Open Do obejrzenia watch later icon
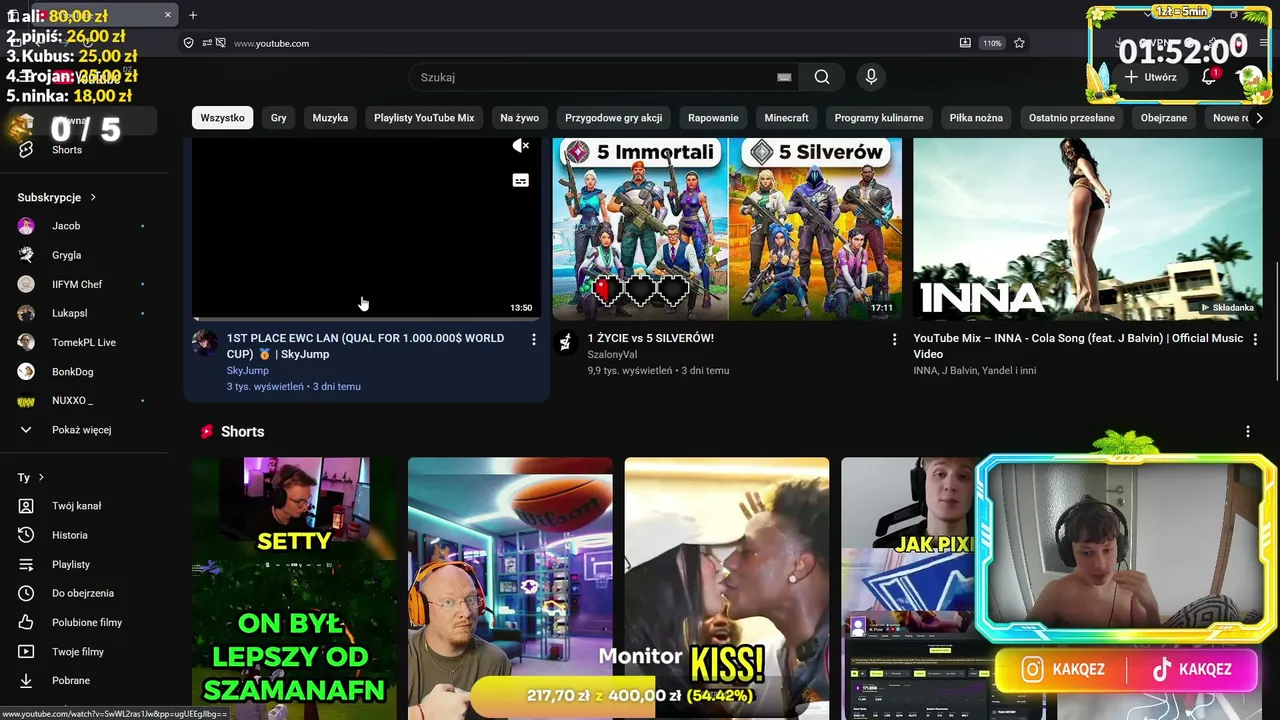Image resolution: width=1280 pixels, height=720 pixels. (26, 593)
